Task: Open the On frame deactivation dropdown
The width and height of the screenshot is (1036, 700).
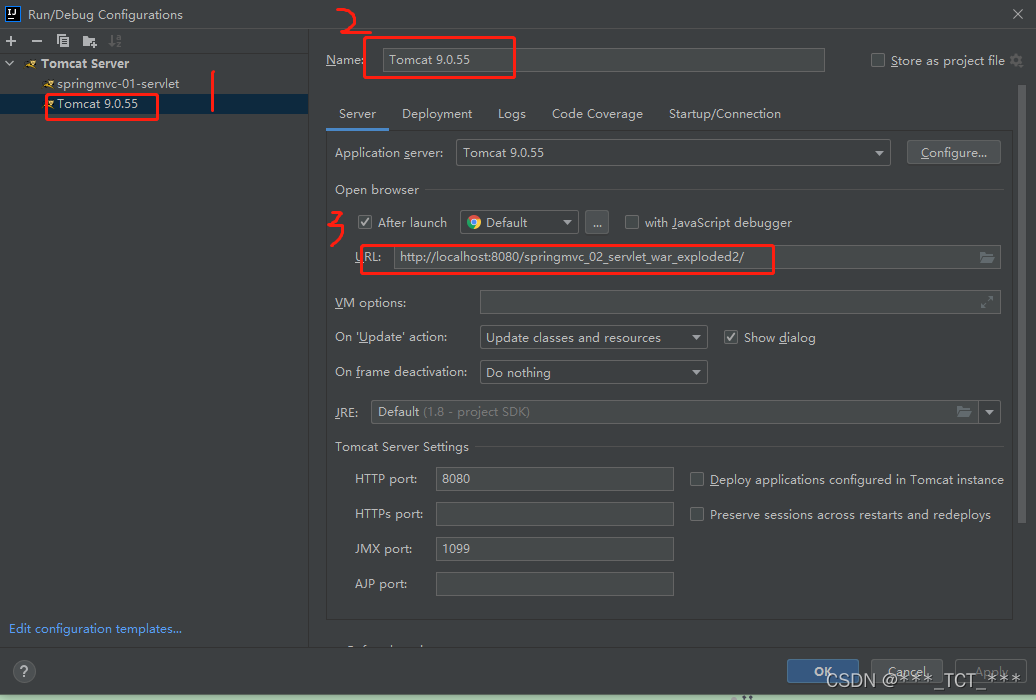Action: [x=593, y=372]
